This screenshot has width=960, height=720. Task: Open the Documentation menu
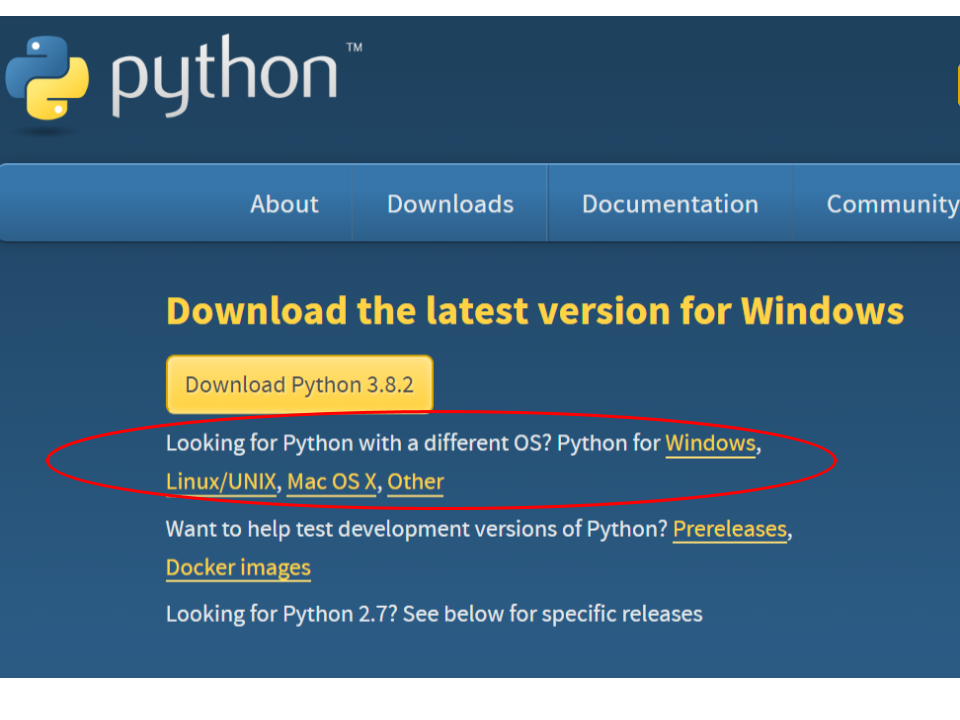click(670, 204)
